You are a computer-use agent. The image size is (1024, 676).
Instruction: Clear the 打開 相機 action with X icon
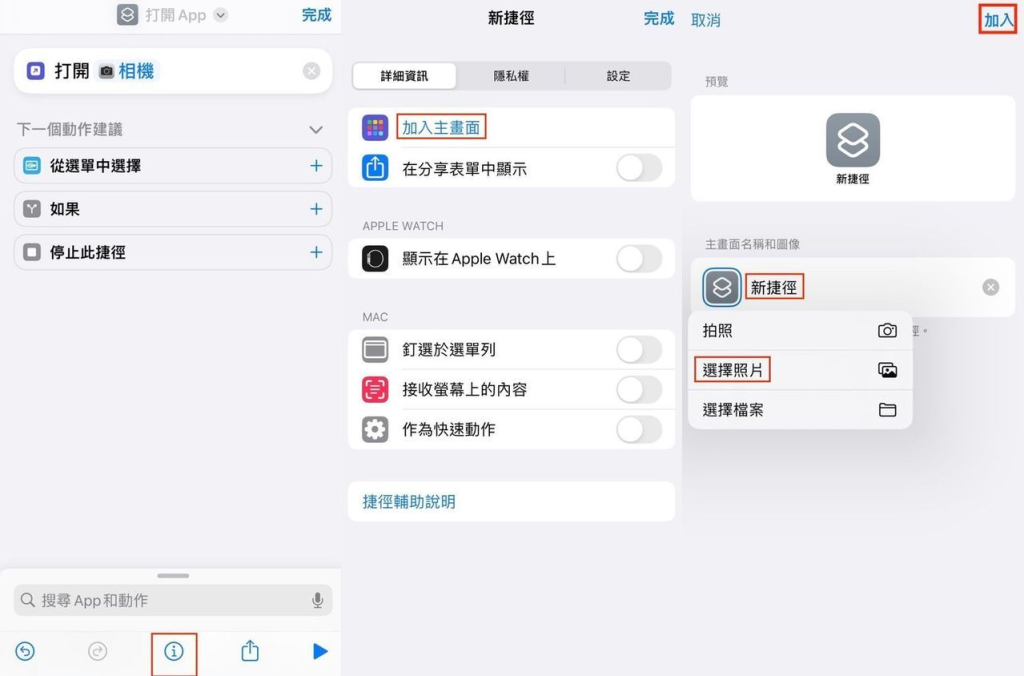(x=312, y=71)
